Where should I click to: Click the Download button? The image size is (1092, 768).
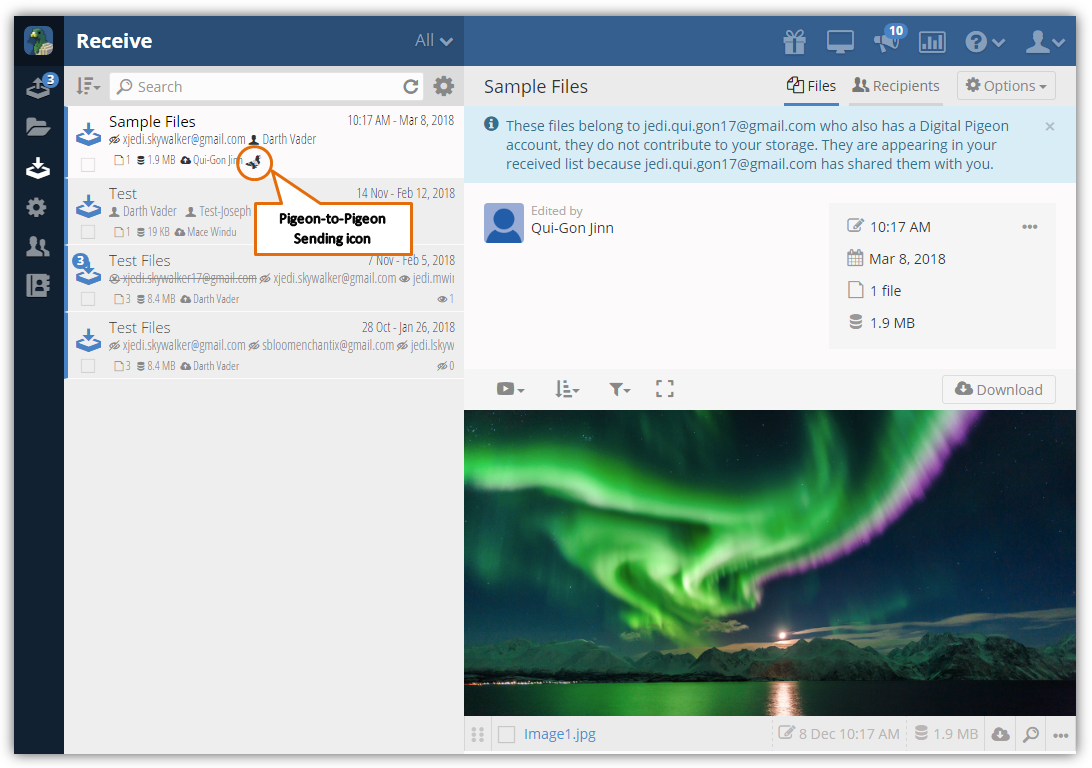point(998,390)
